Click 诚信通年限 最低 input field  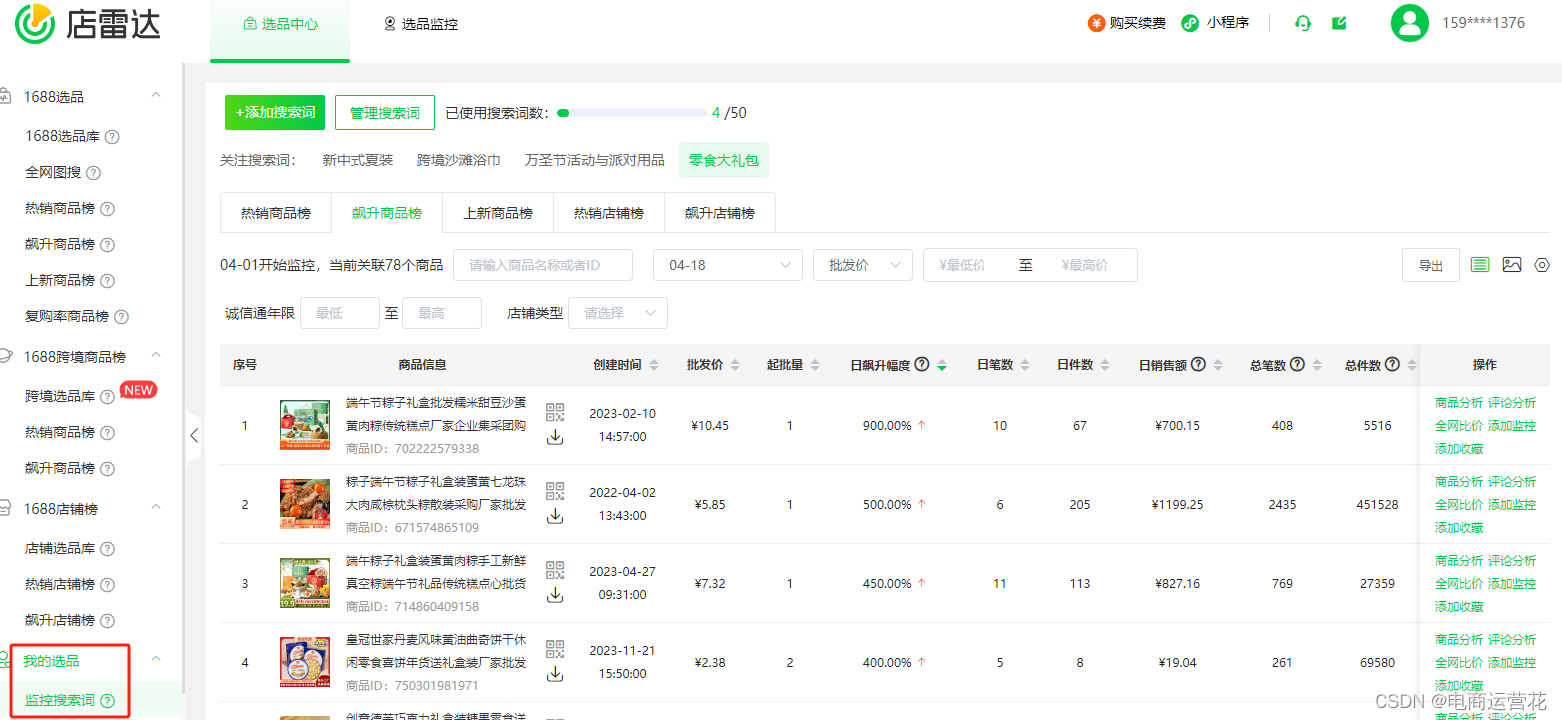coord(340,313)
